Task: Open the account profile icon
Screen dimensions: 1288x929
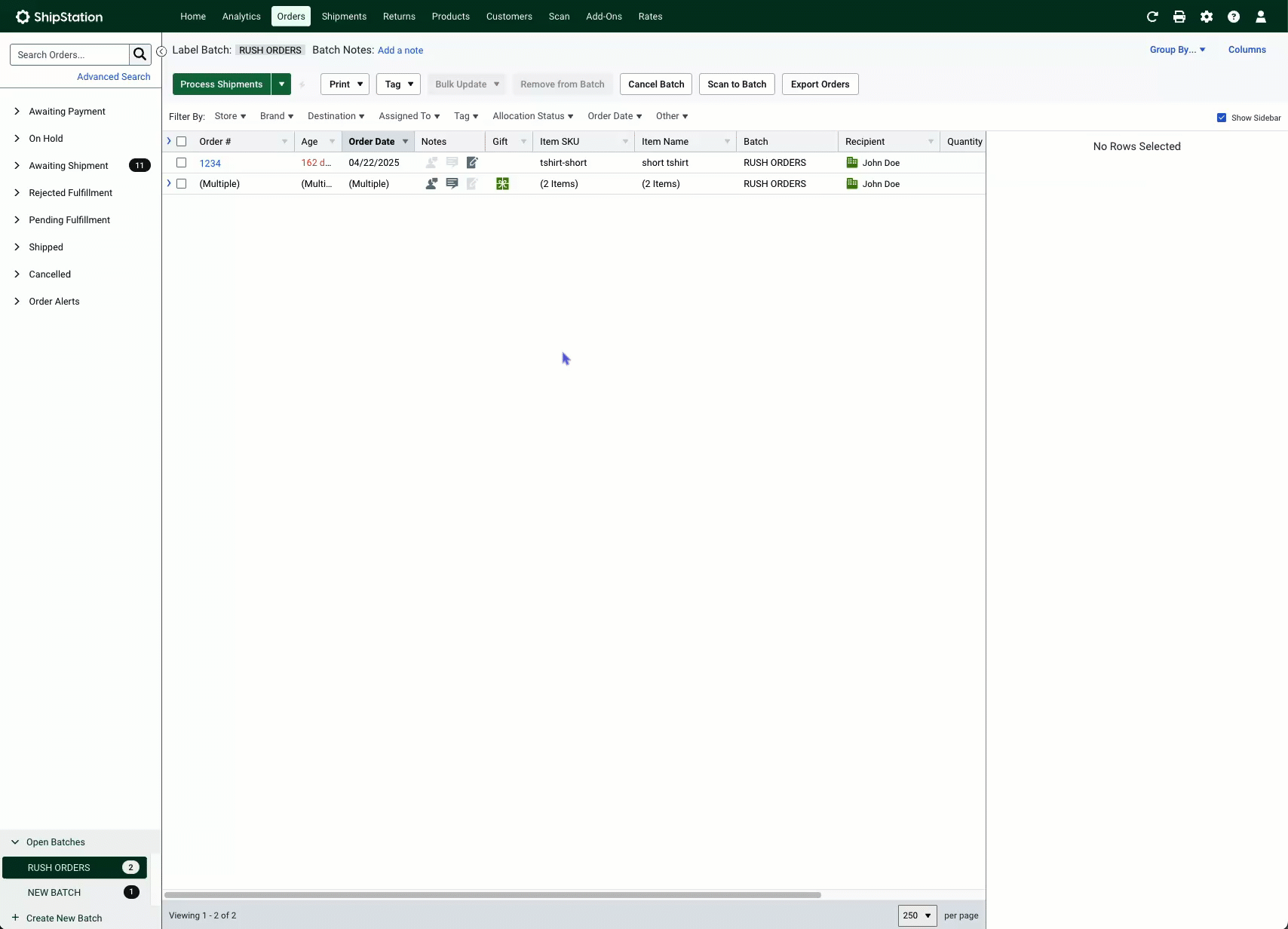Action: click(1261, 17)
